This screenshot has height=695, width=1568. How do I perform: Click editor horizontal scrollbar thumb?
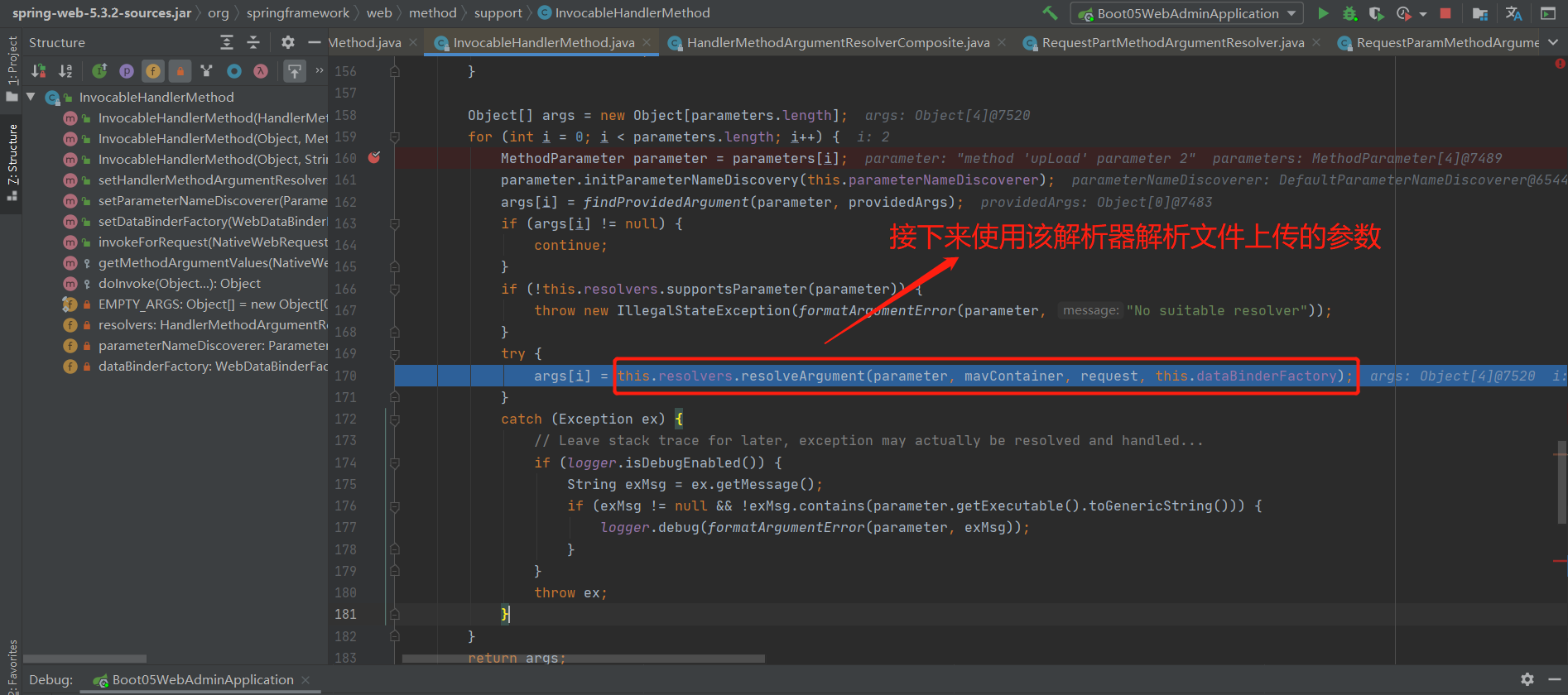584,659
